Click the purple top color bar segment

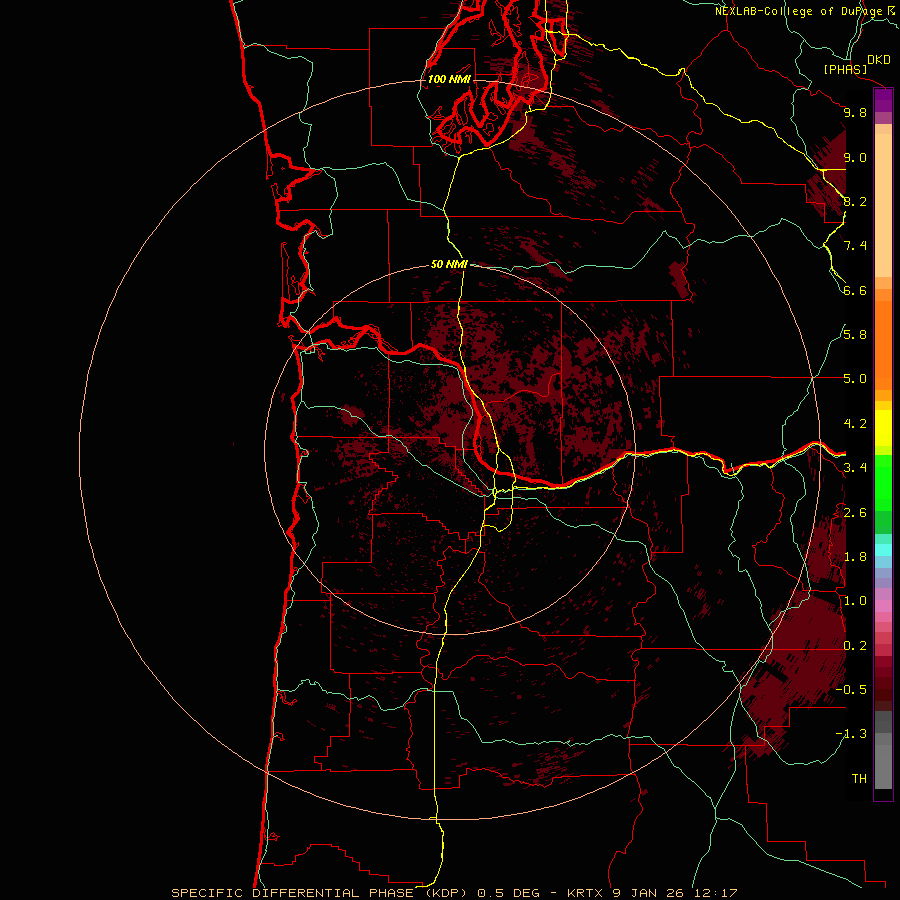click(x=883, y=100)
